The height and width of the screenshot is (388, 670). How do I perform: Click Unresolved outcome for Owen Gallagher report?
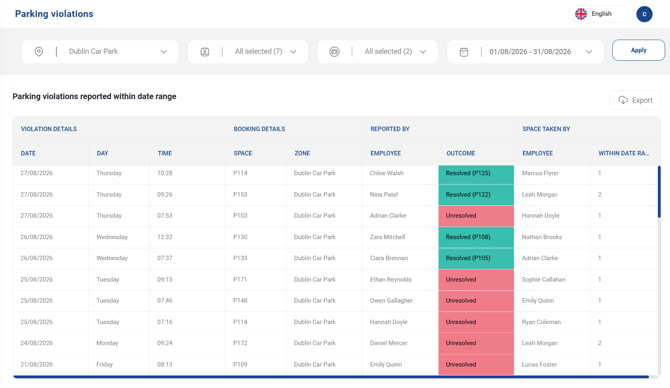click(x=476, y=301)
